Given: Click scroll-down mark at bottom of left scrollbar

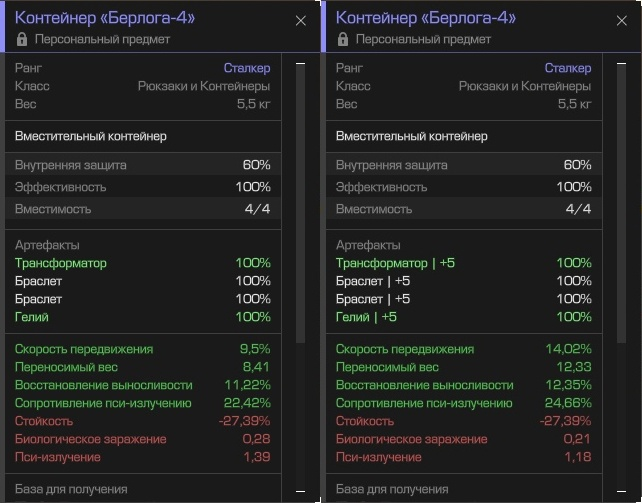Looking at the screenshot, I should coord(301,492).
